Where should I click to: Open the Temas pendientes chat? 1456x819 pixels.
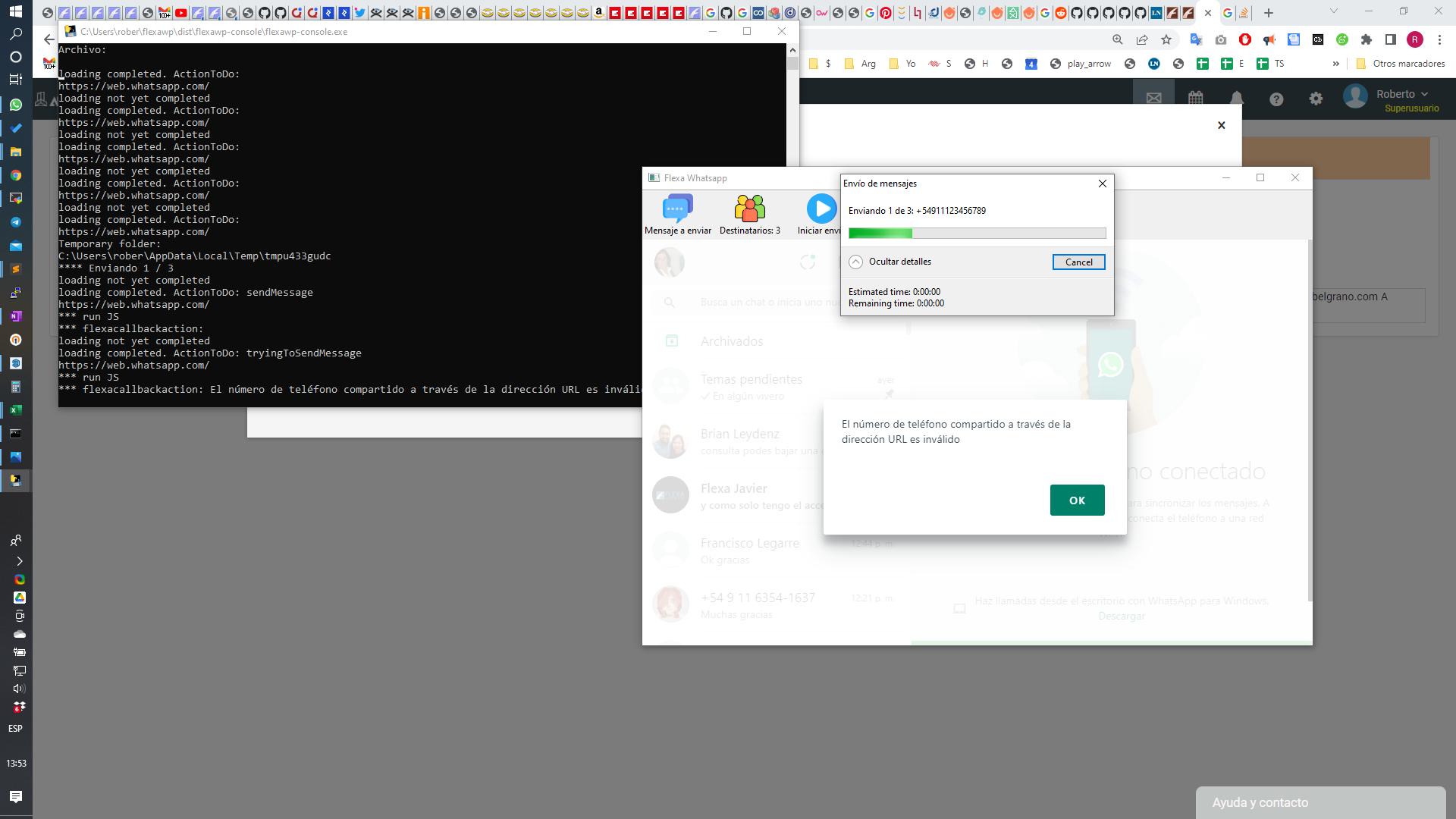click(x=777, y=387)
